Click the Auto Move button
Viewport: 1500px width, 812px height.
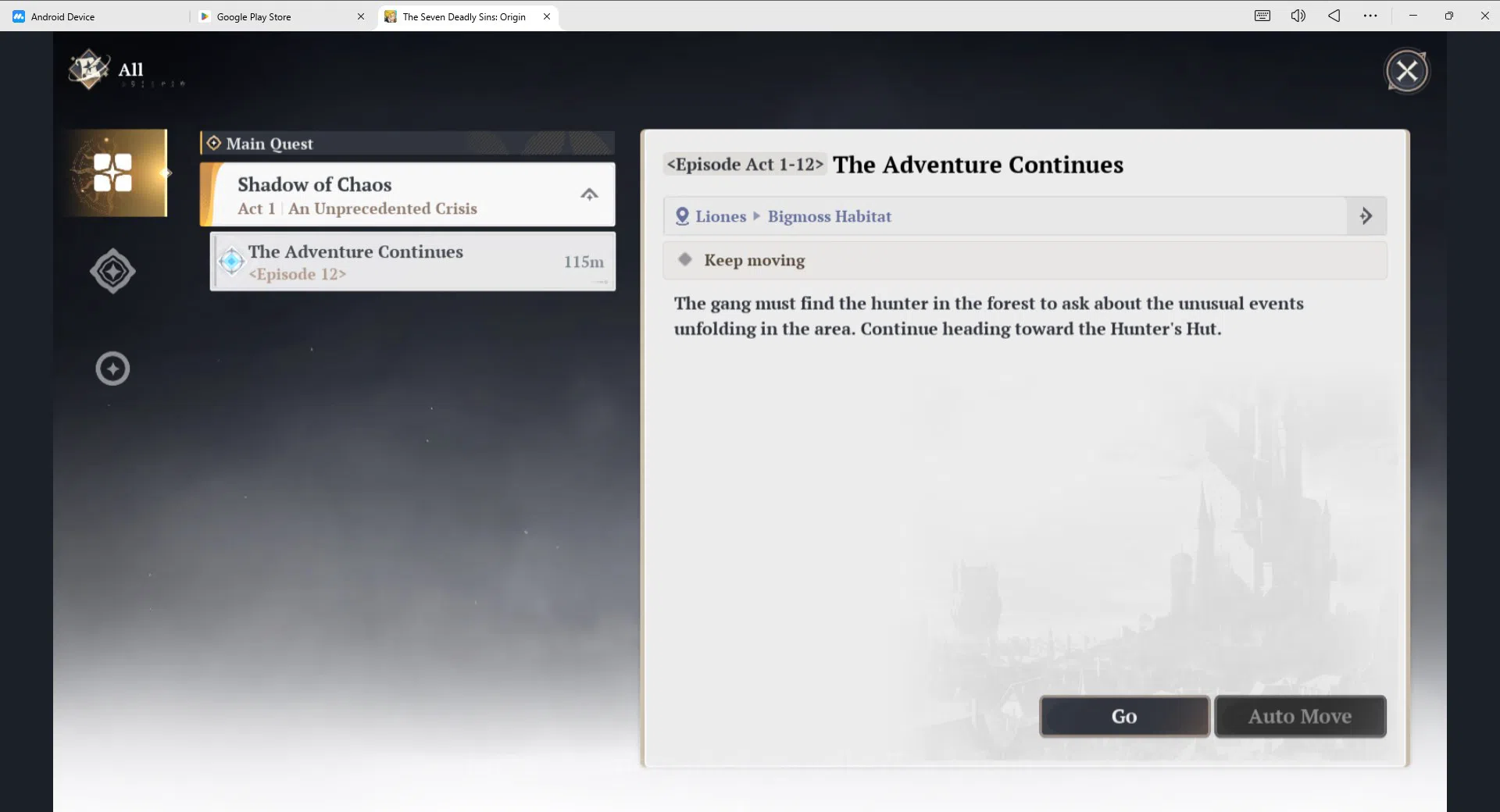click(1300, 716)
